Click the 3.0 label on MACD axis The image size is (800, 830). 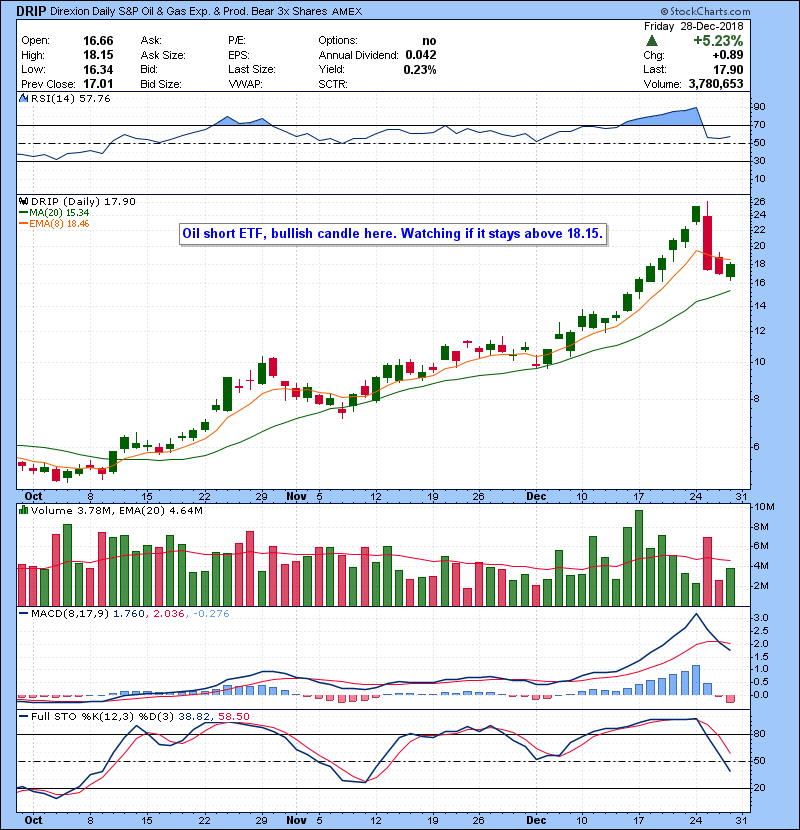pos(761,618)
